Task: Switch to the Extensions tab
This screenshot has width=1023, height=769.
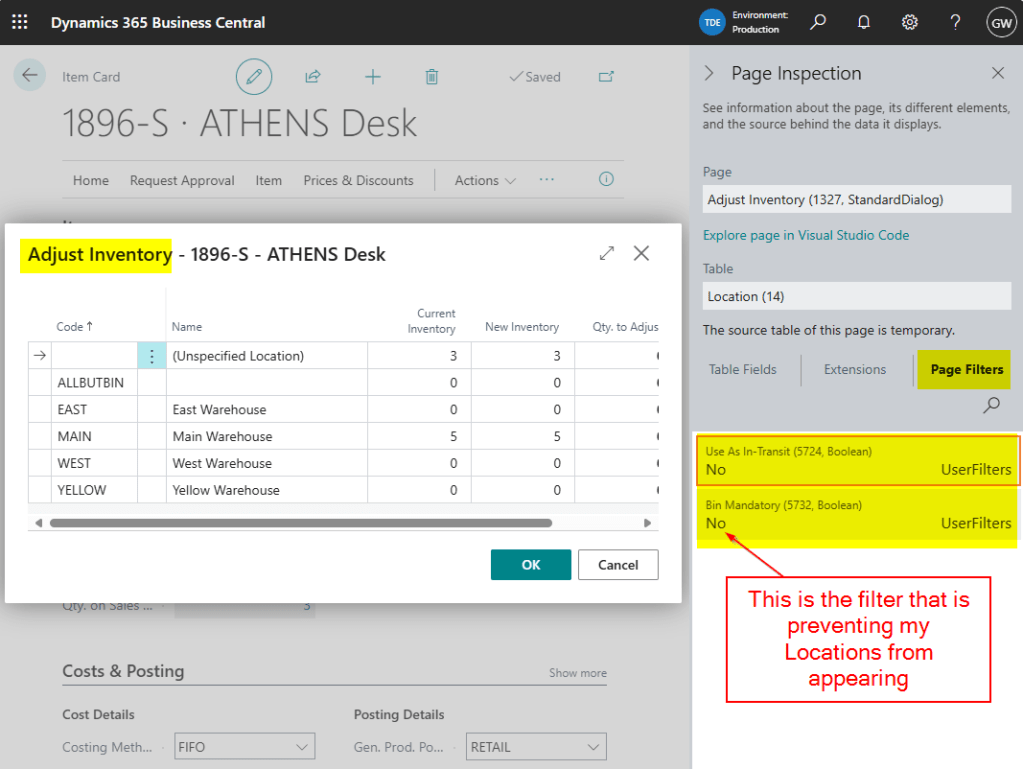Action: pyautogui.click(x=854, y=370)
